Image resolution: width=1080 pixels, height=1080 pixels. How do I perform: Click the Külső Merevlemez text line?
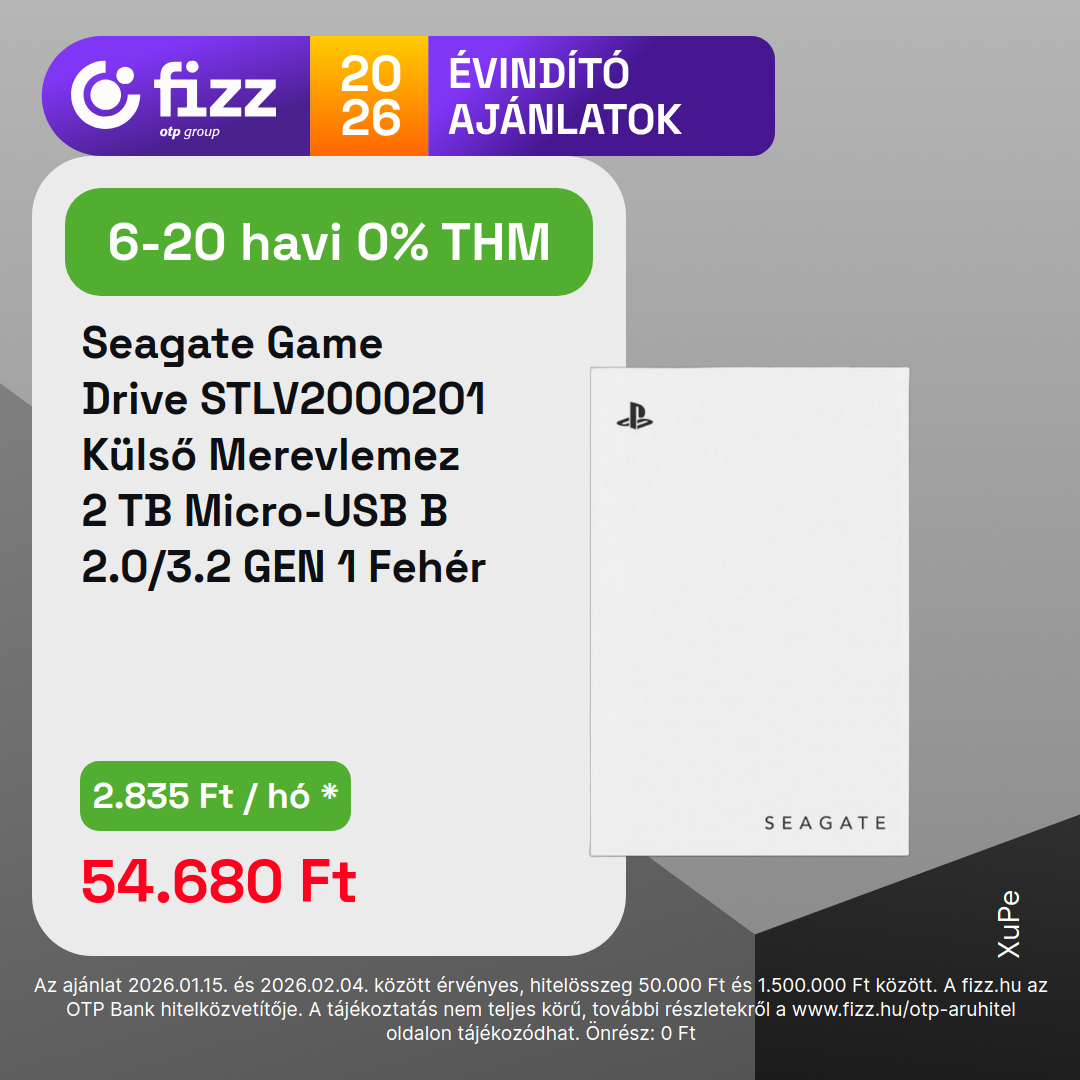coord(271,456)
